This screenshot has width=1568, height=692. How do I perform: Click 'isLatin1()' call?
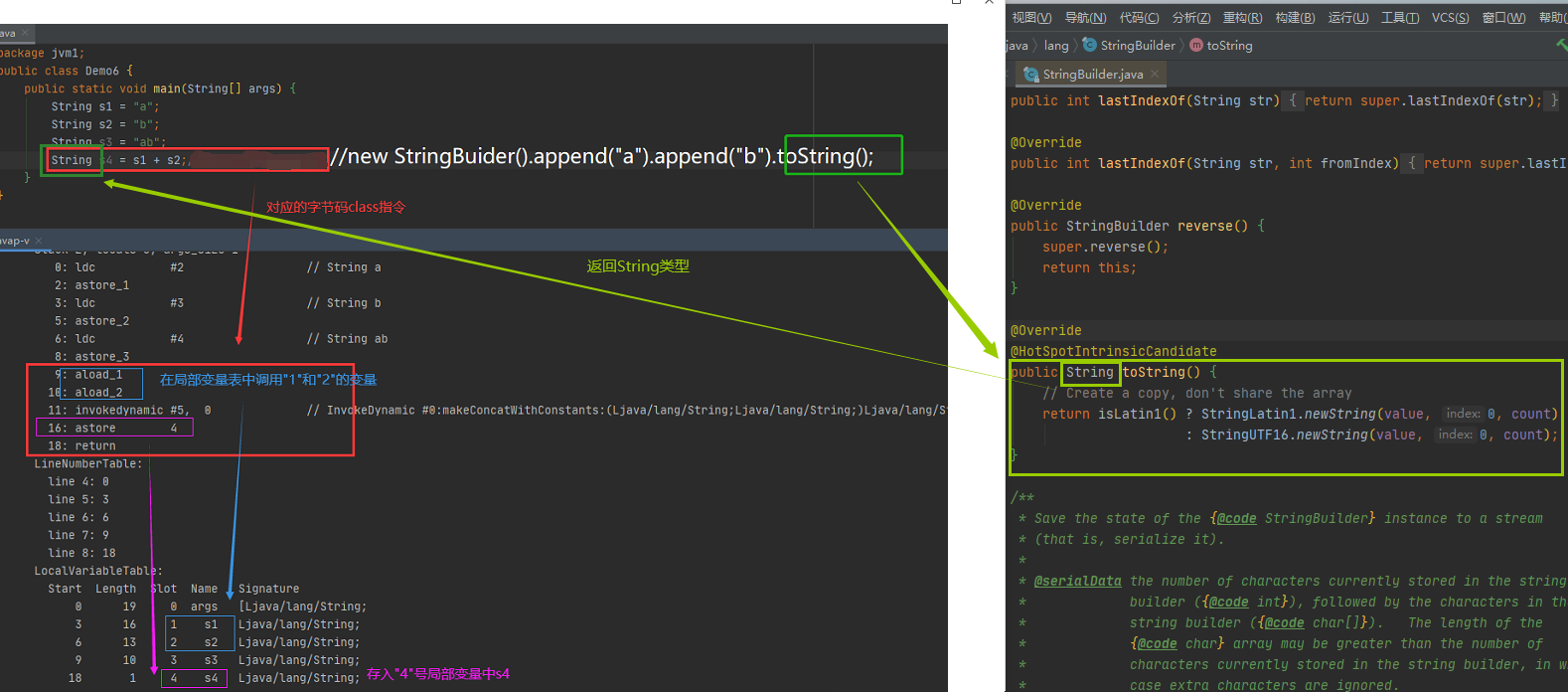pos(1138,414)
